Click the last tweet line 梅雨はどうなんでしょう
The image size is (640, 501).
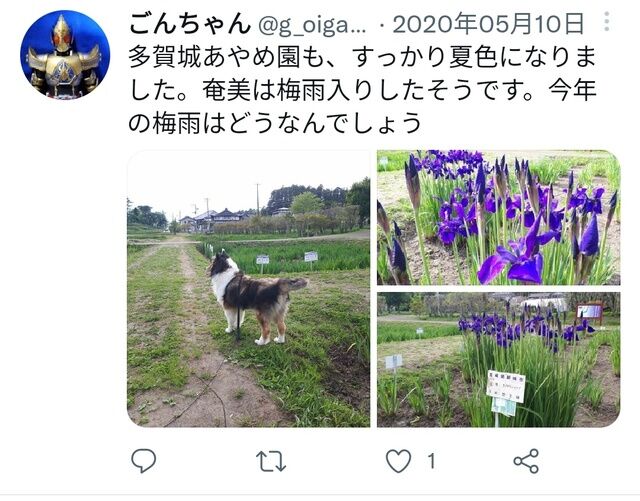click(x=287, y=122)
